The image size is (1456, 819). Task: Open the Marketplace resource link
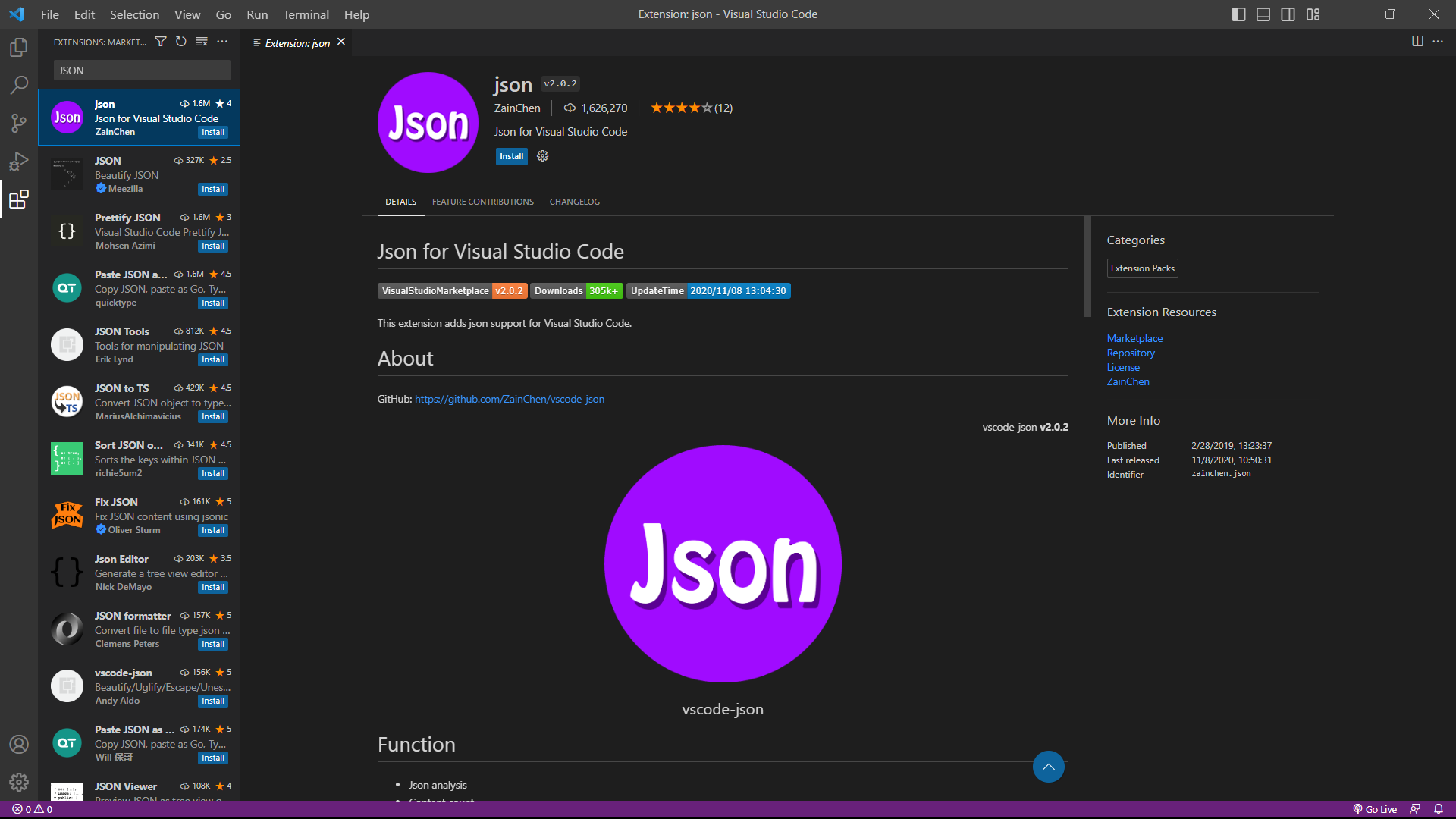point(1134,338)
